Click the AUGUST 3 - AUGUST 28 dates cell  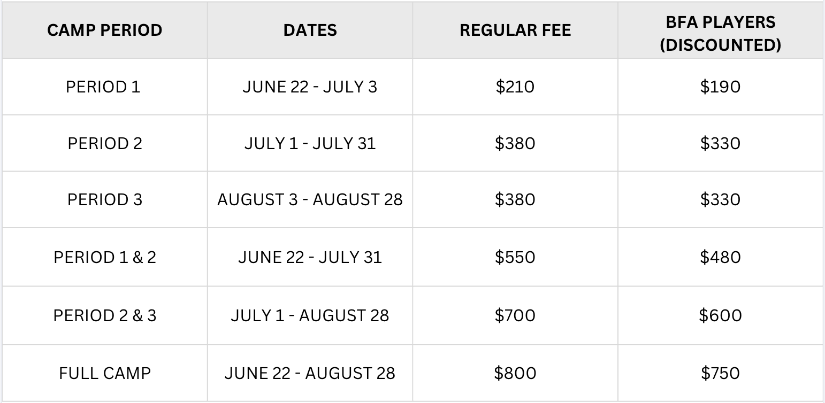(x=310, y=199)
